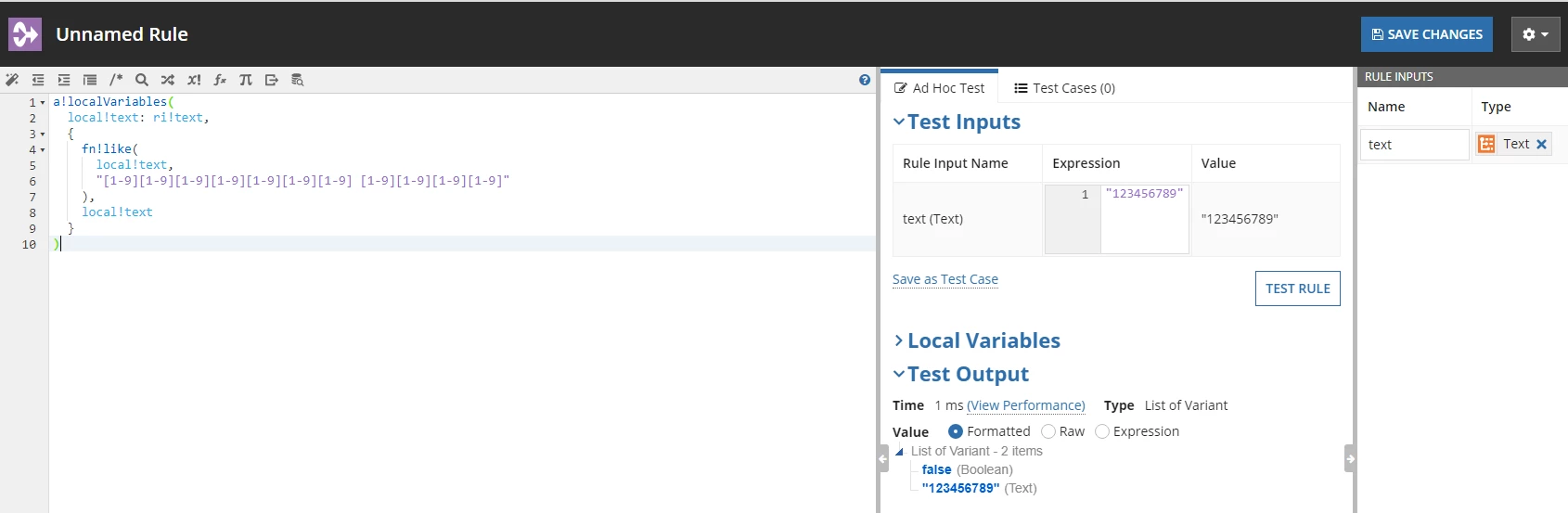Image resolution: width=1568 pixels, height=513 pixels.
Task: Click the export arrow box icon
Action: (272, 80)
